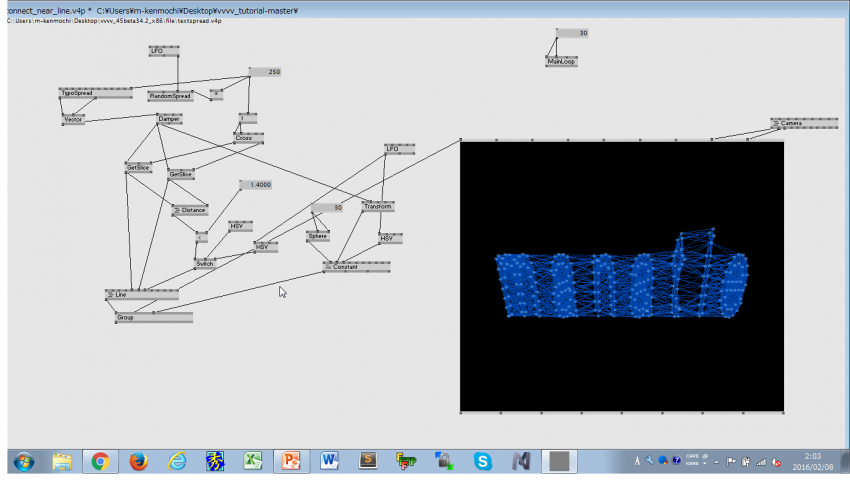The height and width of the screenshot is (481, 850).
Task: Open the Internet Explorer taskbar icon
Action: 178,461
